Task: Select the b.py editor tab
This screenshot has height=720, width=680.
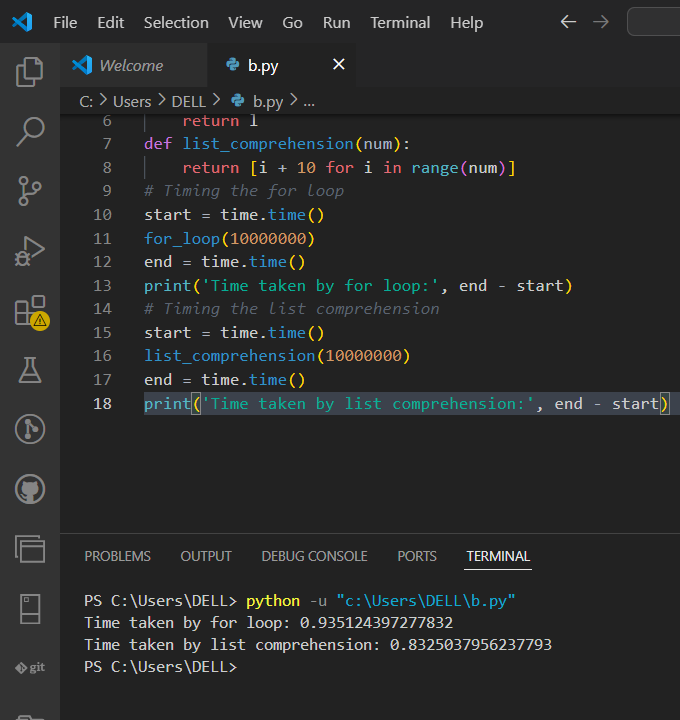Action: click(x=281, y=65)
